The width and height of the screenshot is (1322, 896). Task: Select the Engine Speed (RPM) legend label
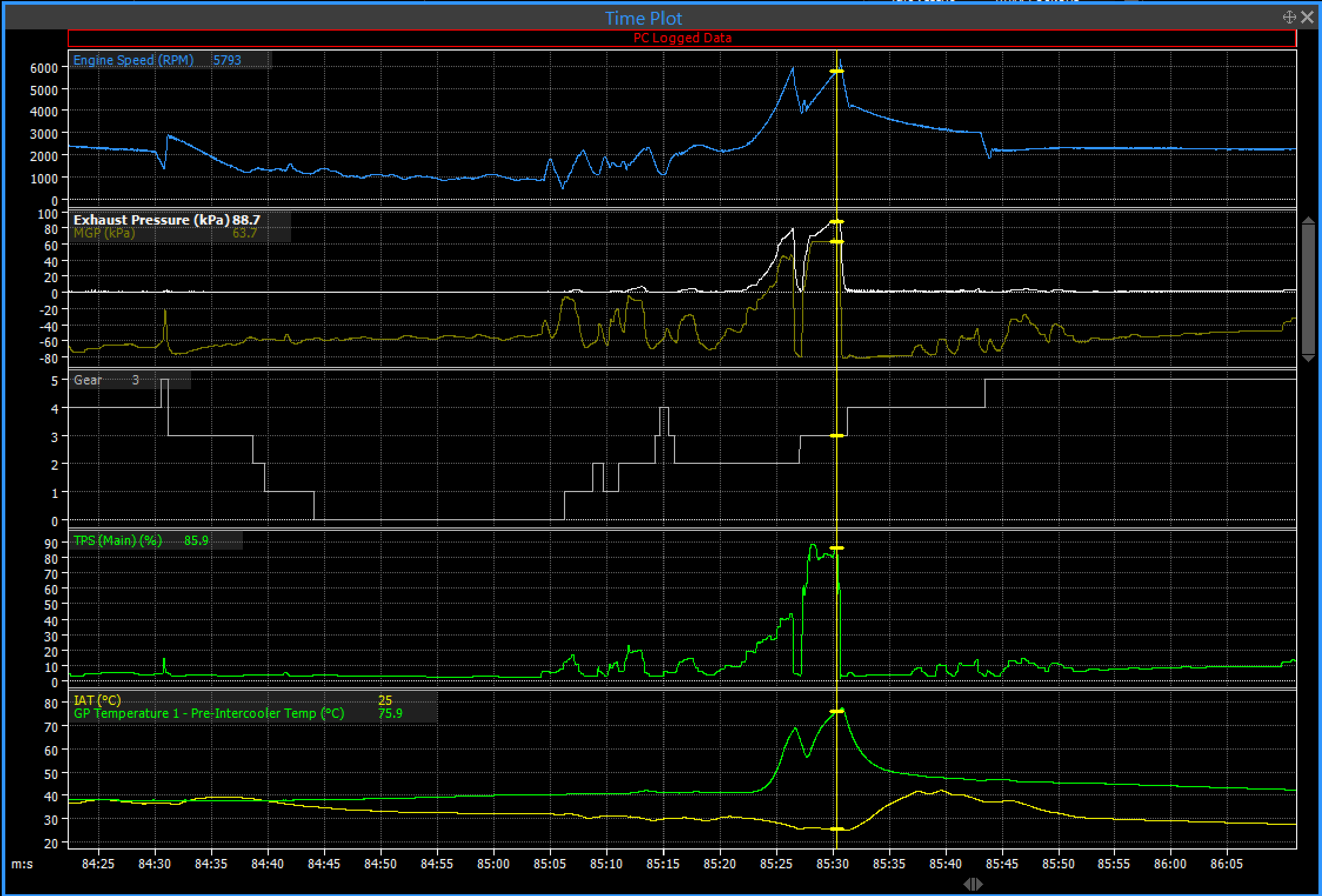click(133, 60)
